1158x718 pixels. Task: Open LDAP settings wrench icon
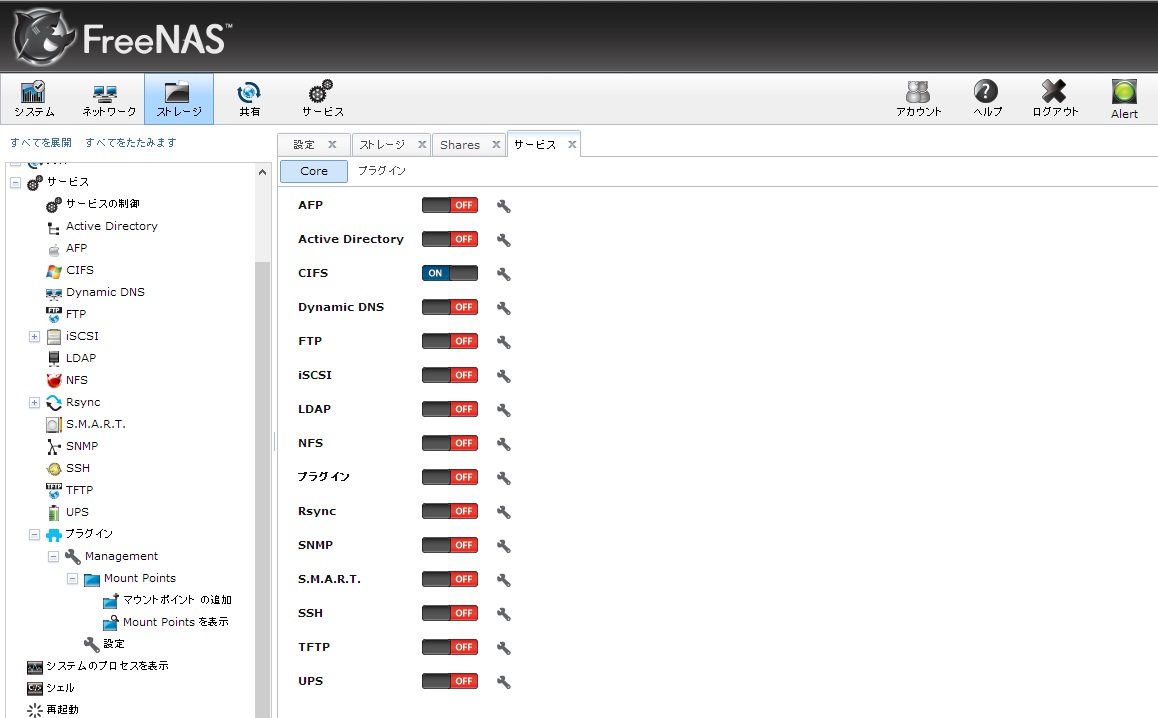tap(504, 410)
